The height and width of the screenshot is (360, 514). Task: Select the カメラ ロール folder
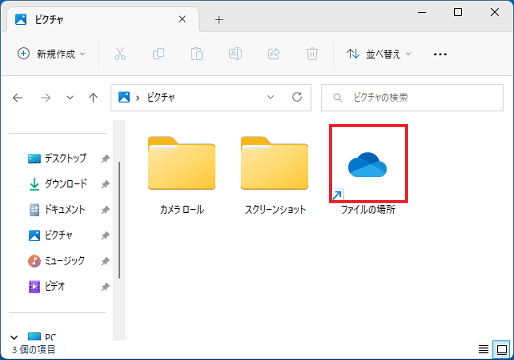(x=182, y=175)
